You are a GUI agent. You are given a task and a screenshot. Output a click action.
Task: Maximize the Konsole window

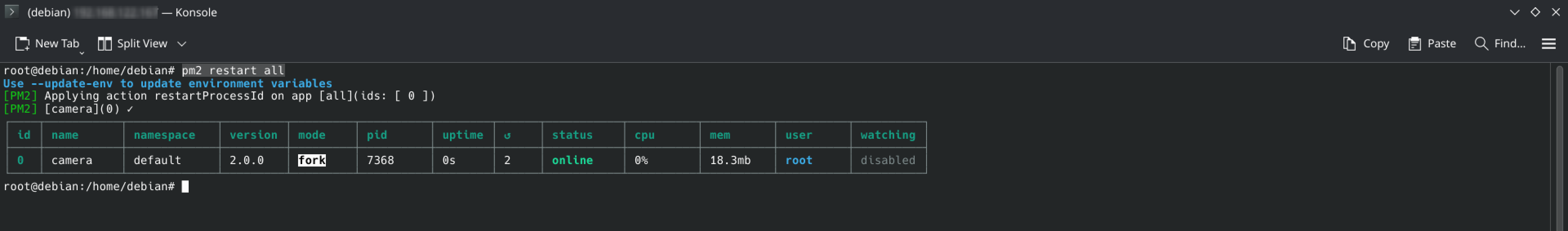click(1535, 12)
